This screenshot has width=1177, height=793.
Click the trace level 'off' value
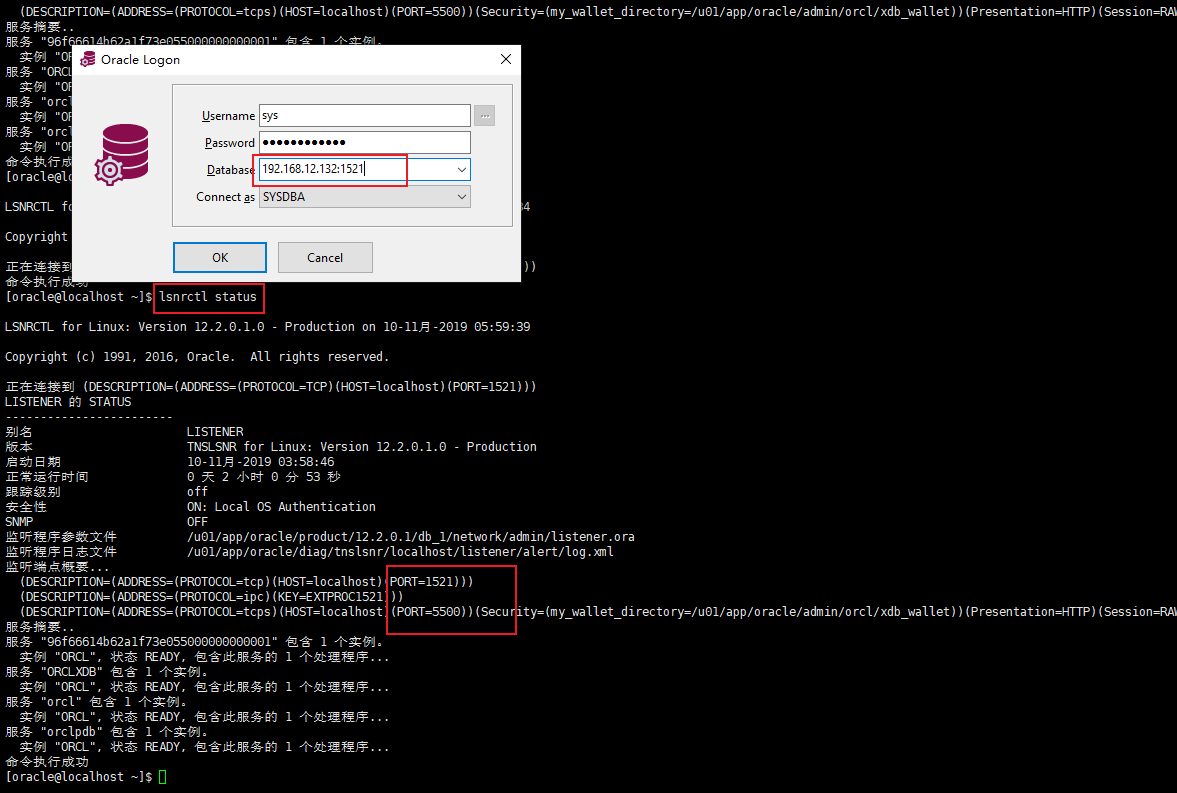(197, 492)
